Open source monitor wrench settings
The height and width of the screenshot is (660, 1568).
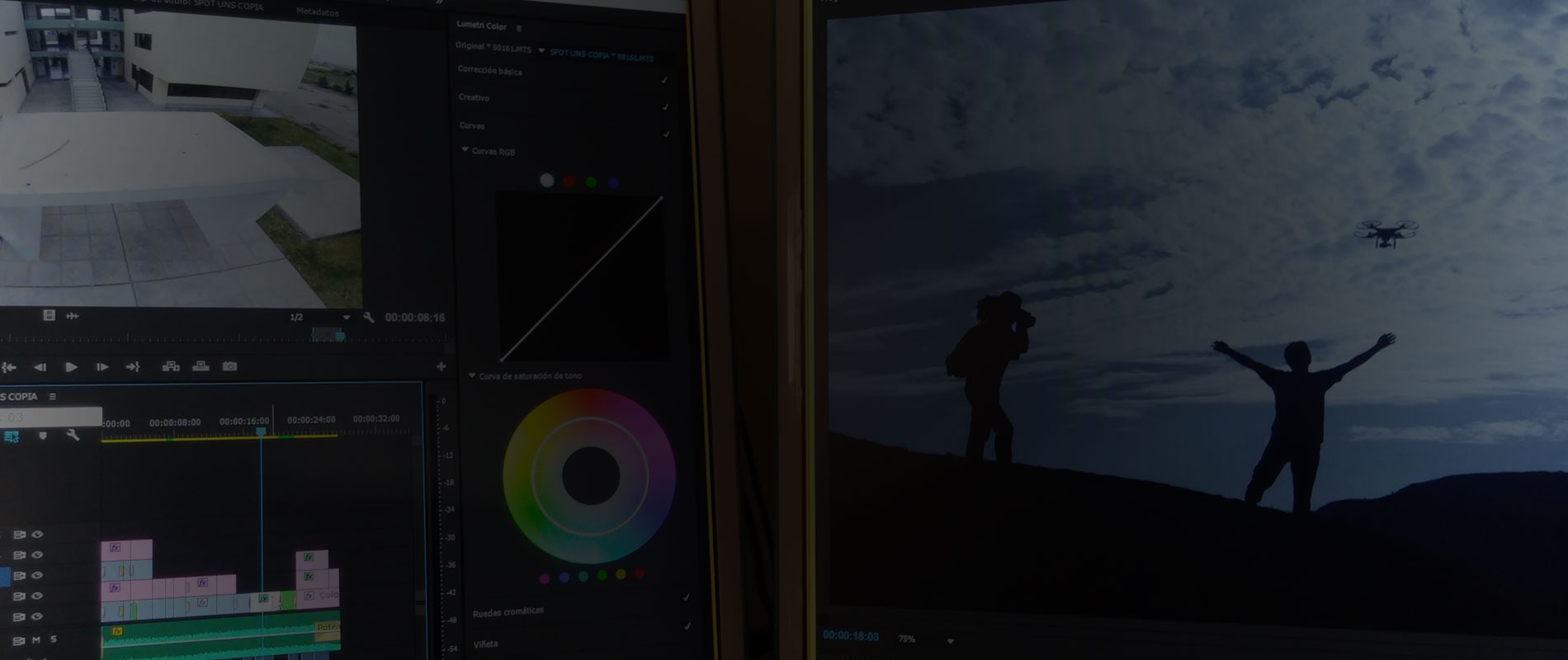pyautogui.click(x=368, y=318)
